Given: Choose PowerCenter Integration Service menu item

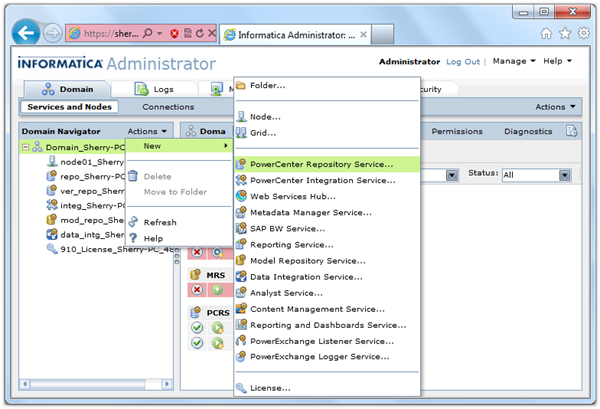Looking at the screenshot, I should 327,180.
